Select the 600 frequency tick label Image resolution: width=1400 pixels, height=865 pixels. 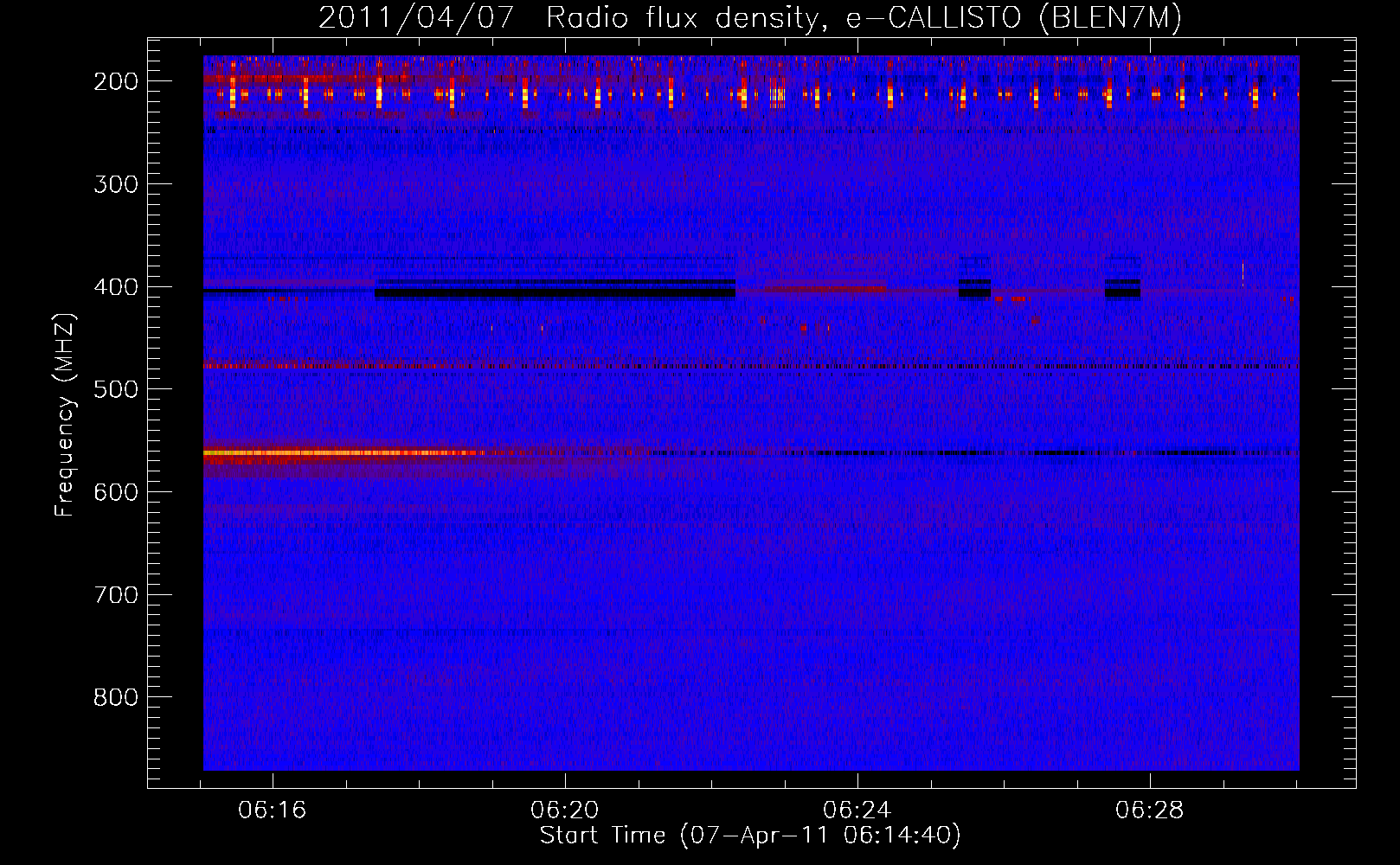[116, 492]
